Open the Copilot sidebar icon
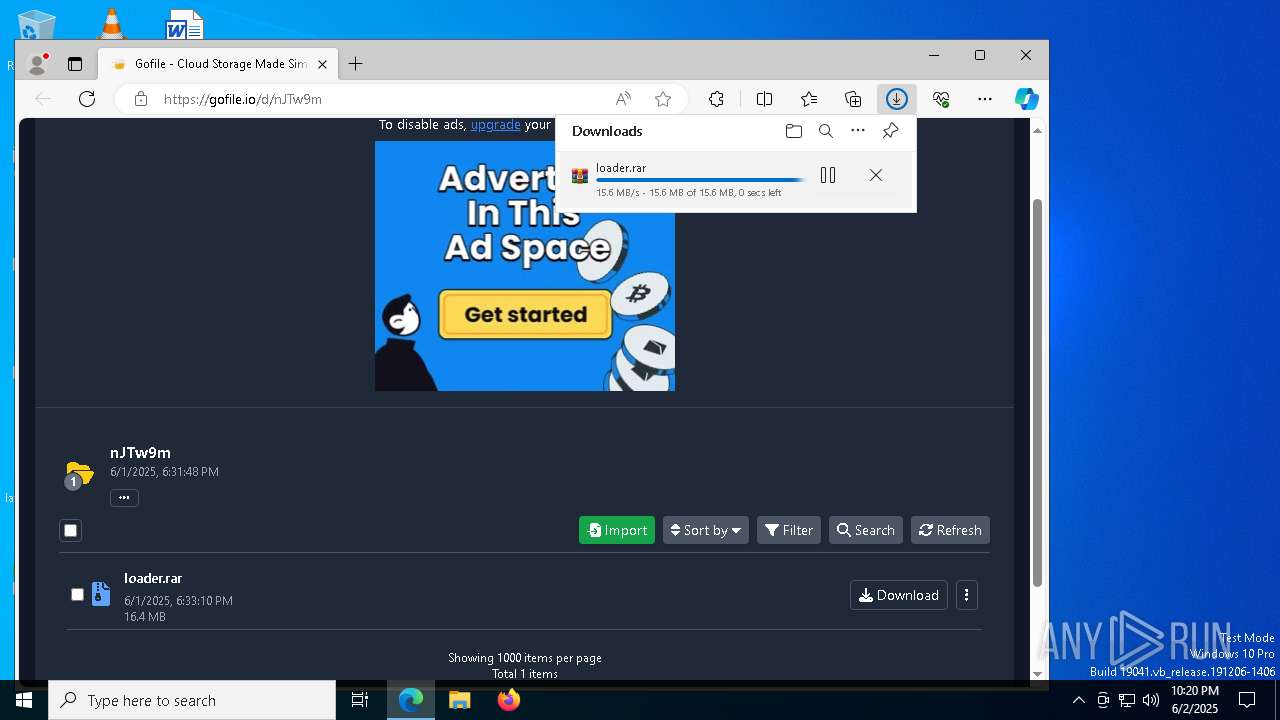This screenshot has height=720, width=1280. (x=1026, y=99)
